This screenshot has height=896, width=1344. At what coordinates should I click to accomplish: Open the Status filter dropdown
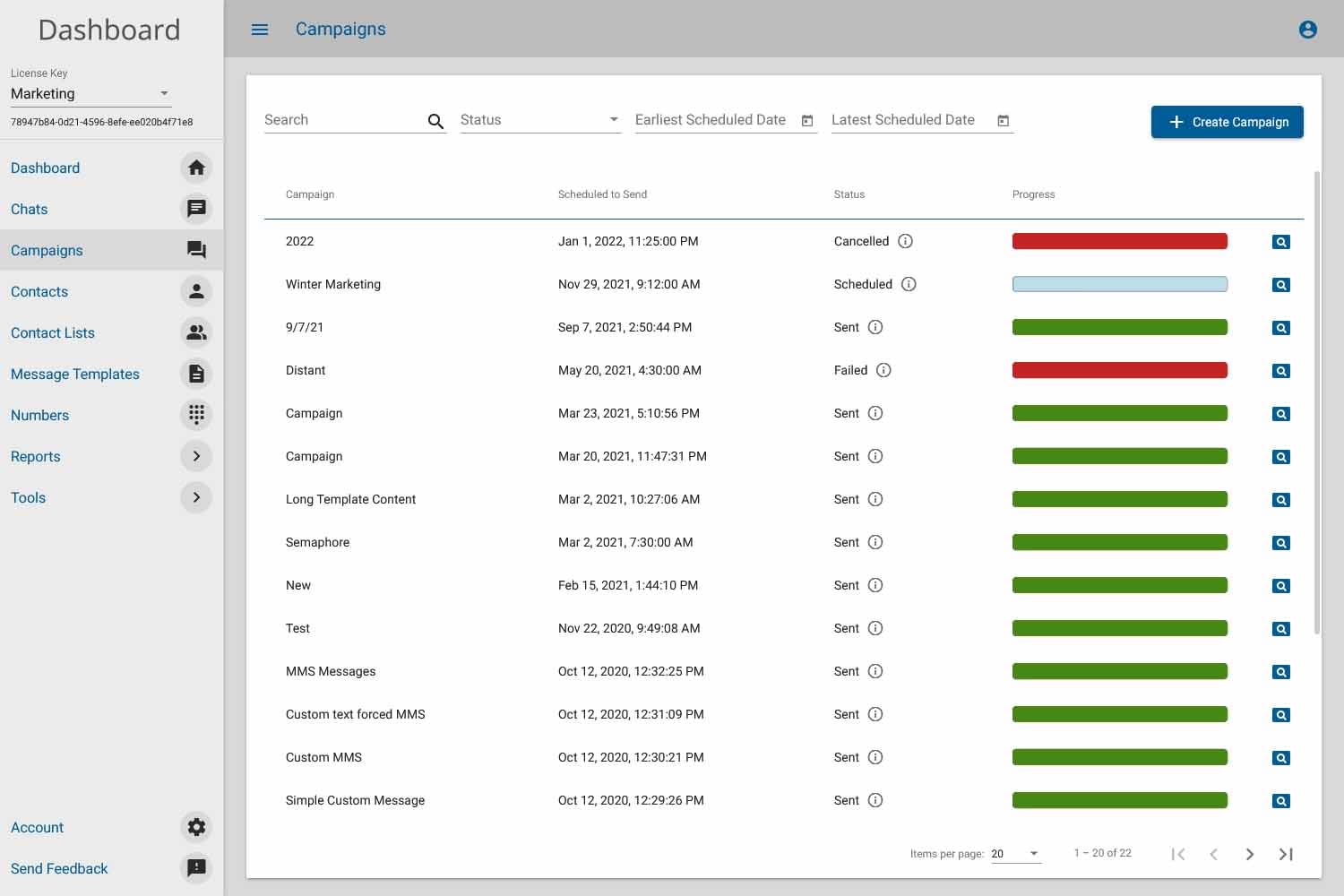coord(540,120)
